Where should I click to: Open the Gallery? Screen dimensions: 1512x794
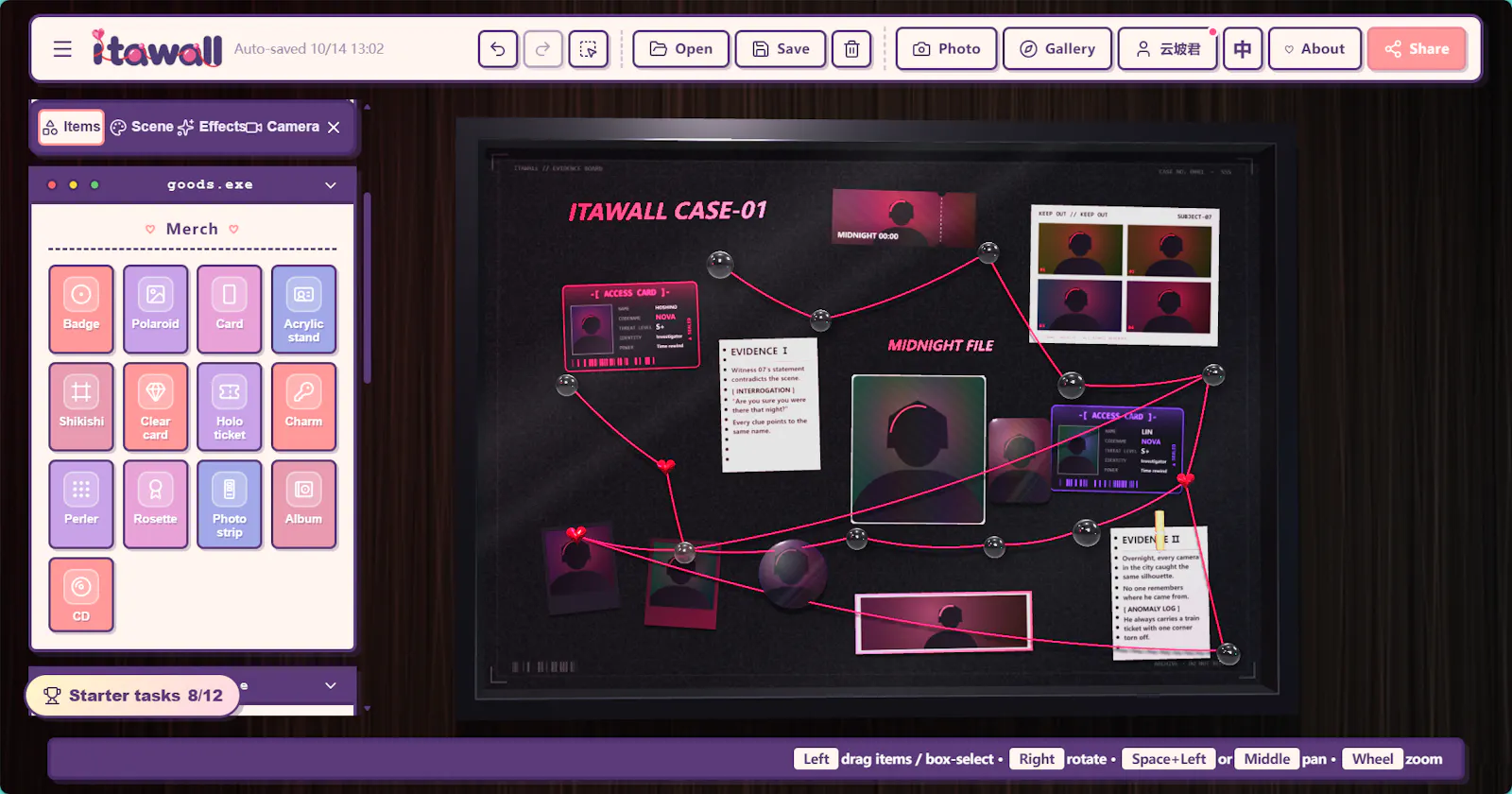tap(1057, 49)
